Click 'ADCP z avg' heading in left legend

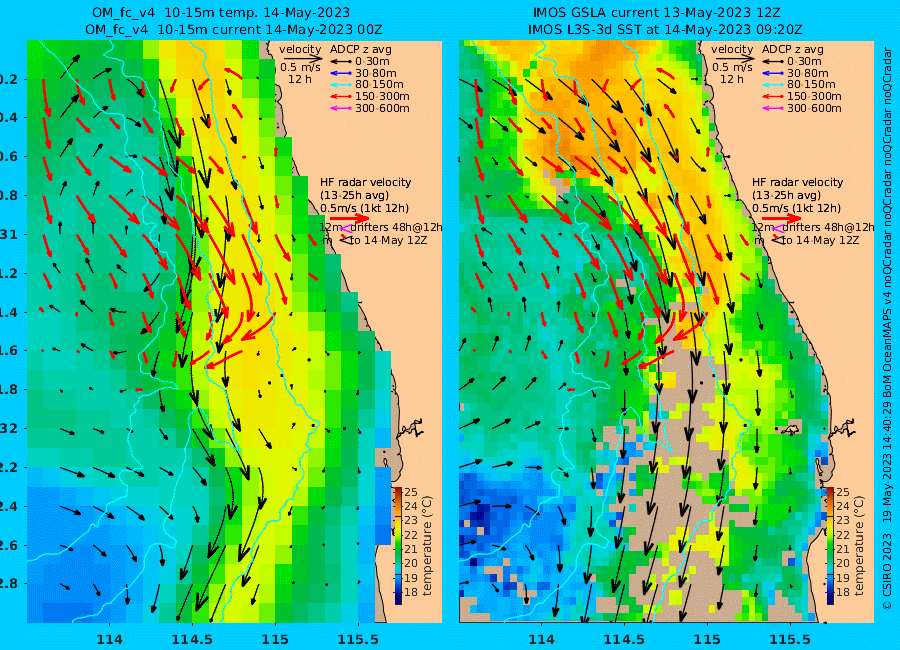coord(360,50)
